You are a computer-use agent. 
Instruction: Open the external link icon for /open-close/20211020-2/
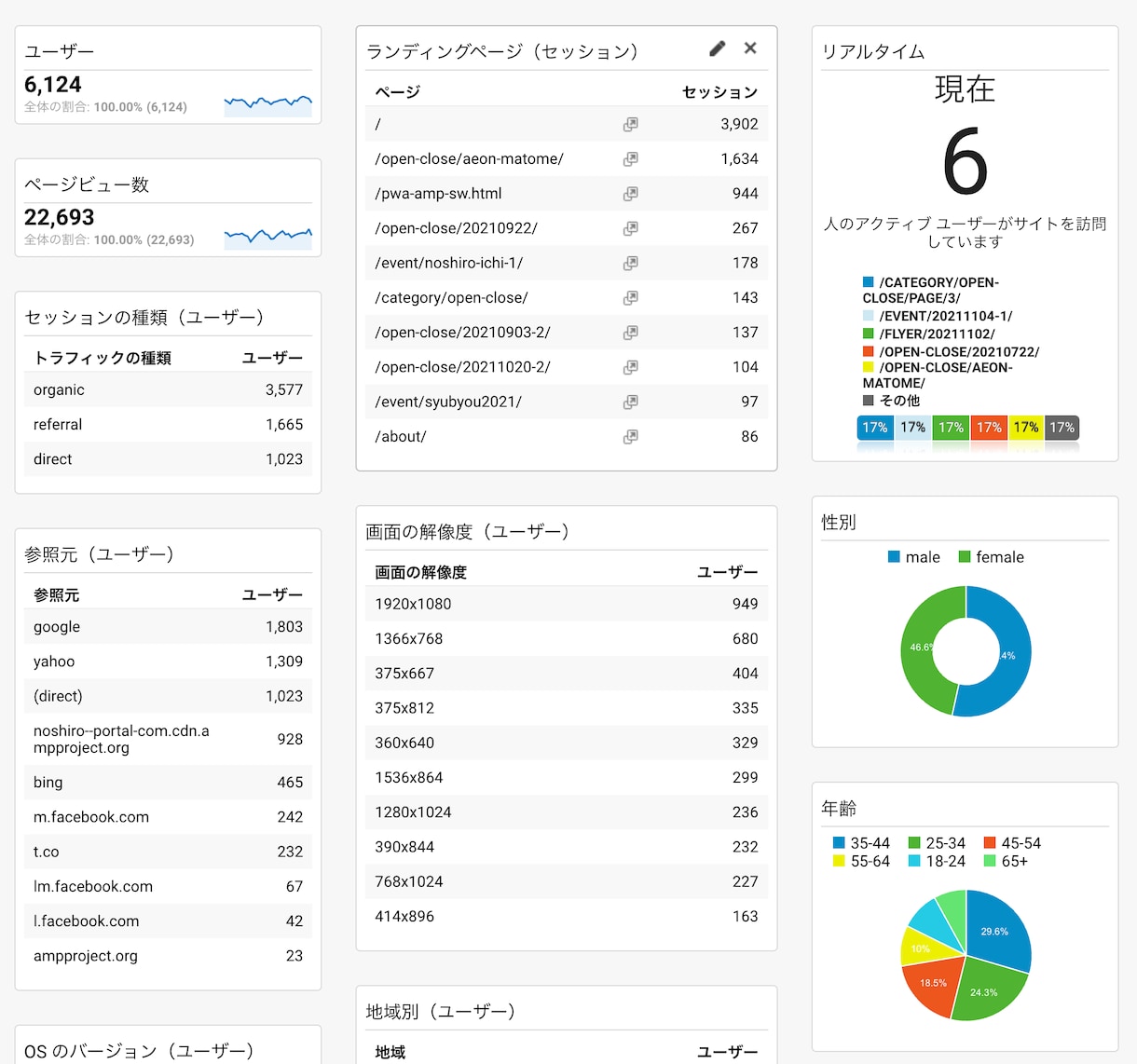click(x=631, y=367)
